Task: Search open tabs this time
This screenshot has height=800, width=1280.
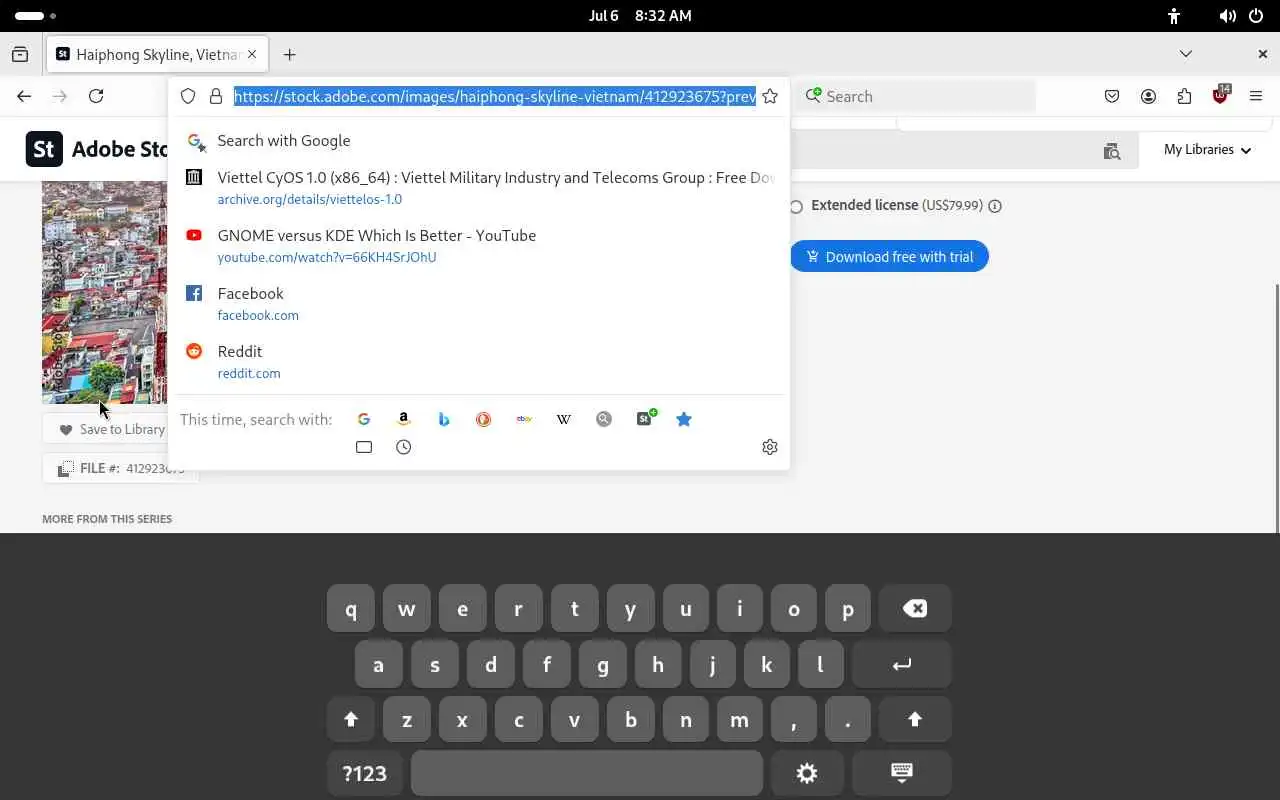Action: [x=364, y=447]
